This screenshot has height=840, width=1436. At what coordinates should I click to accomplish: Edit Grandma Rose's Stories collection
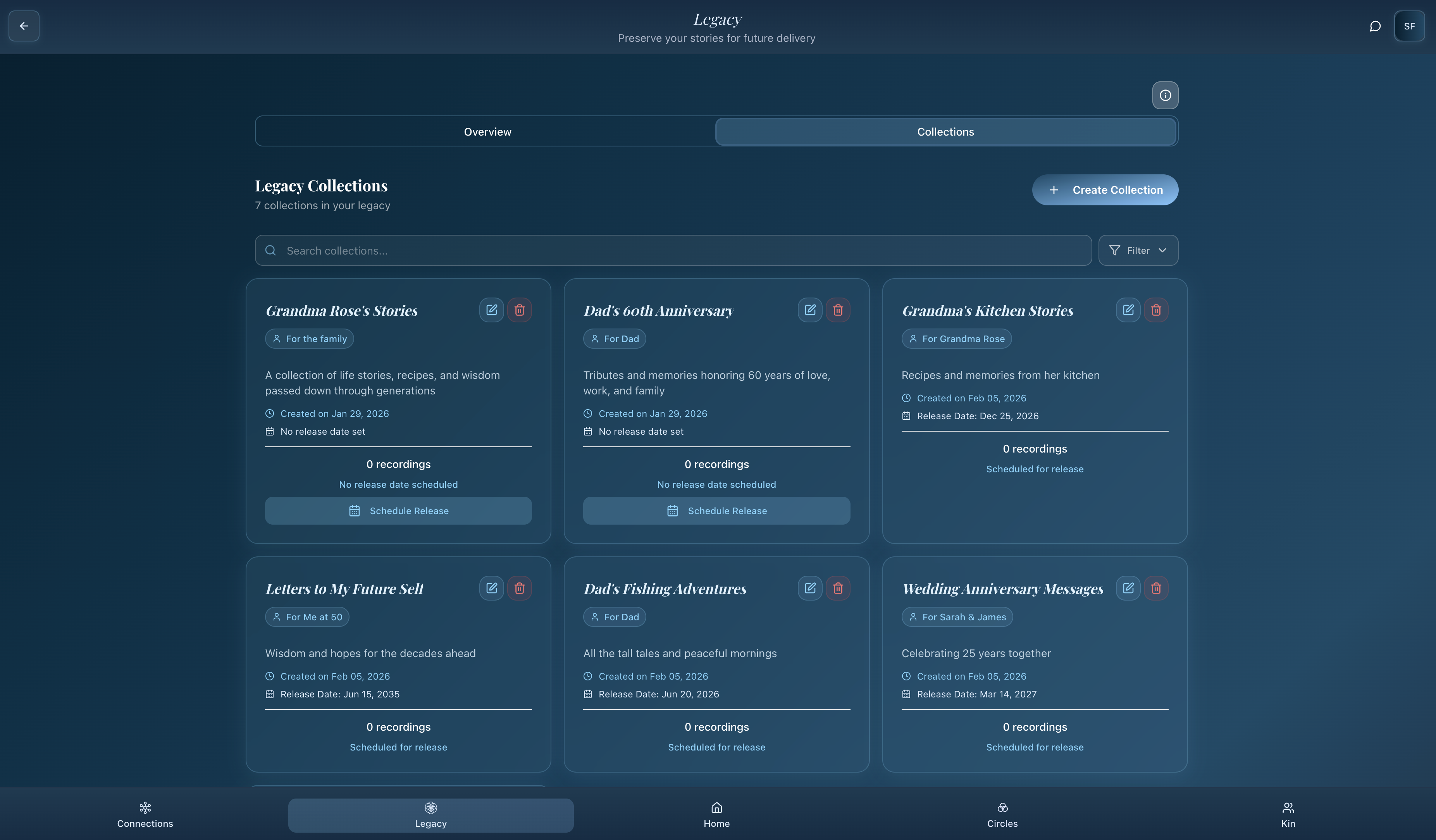491,310
